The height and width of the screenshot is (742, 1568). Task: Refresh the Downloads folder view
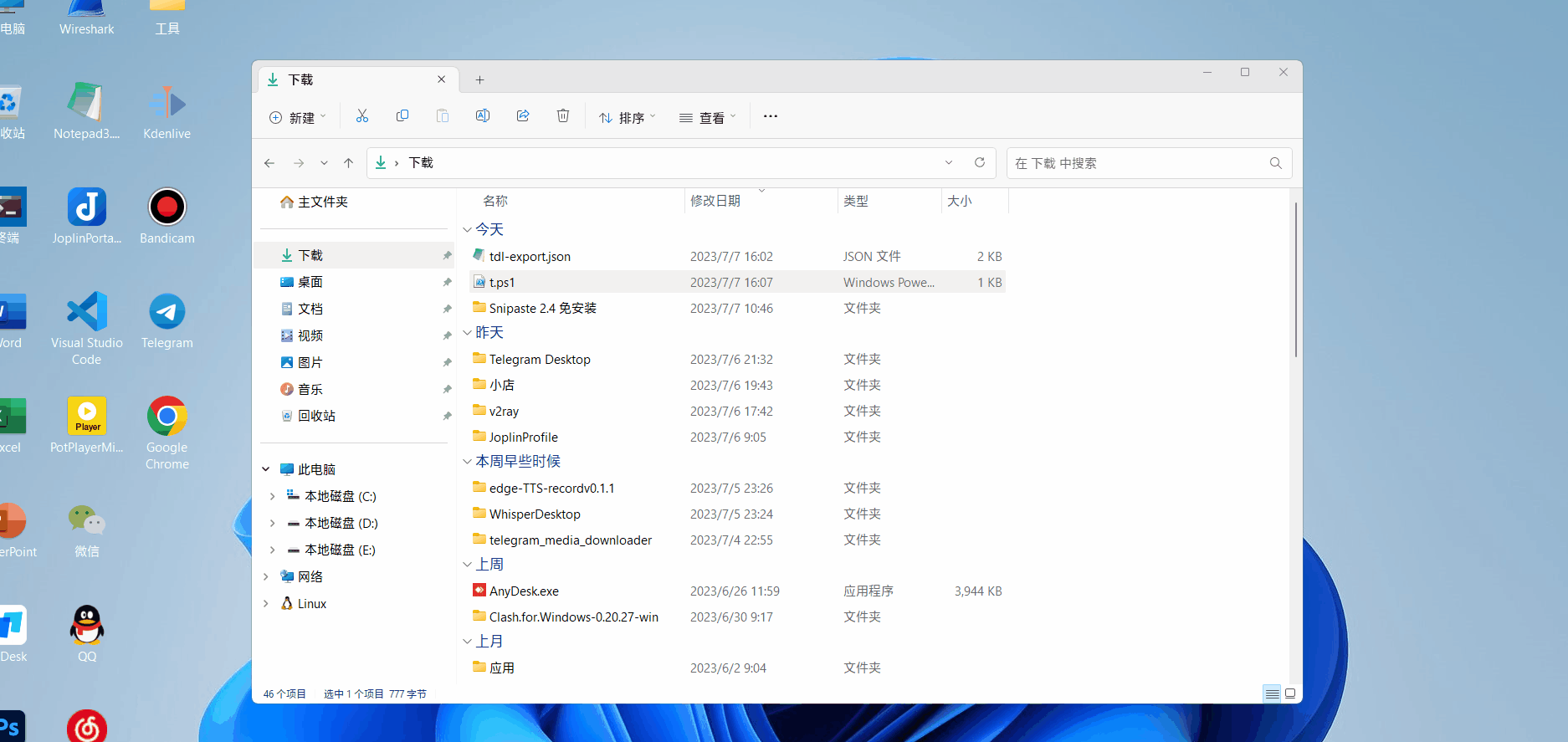980,162
